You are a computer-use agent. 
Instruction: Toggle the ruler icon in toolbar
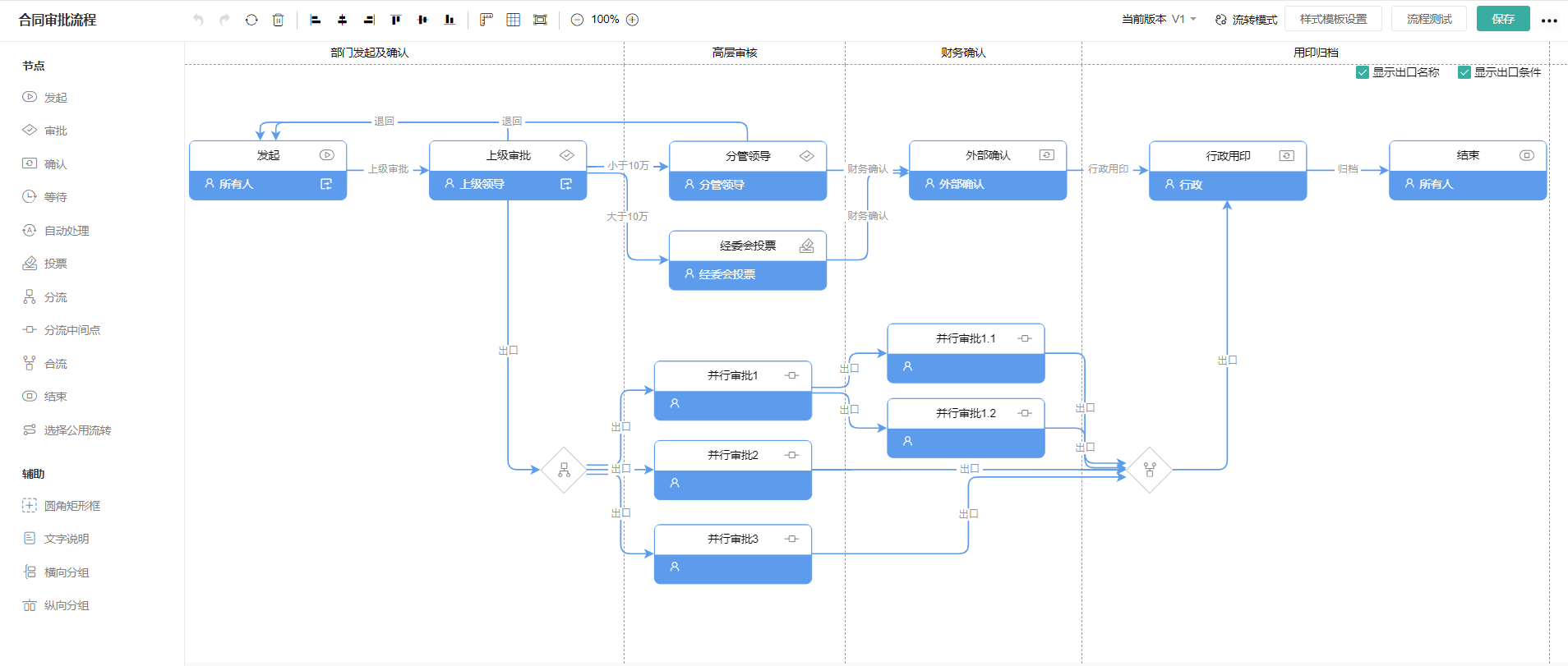point(487,20)
